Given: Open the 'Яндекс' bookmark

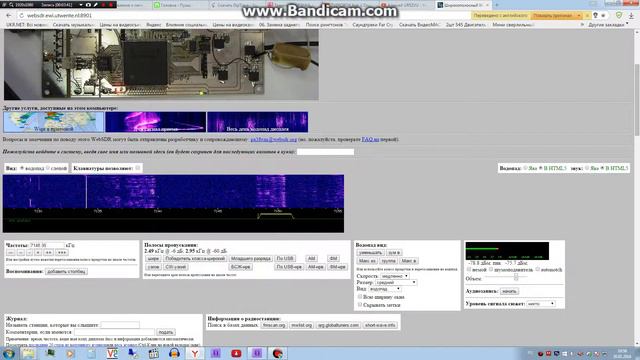Looking at the screenshot, I should click(x=153, y=25).
